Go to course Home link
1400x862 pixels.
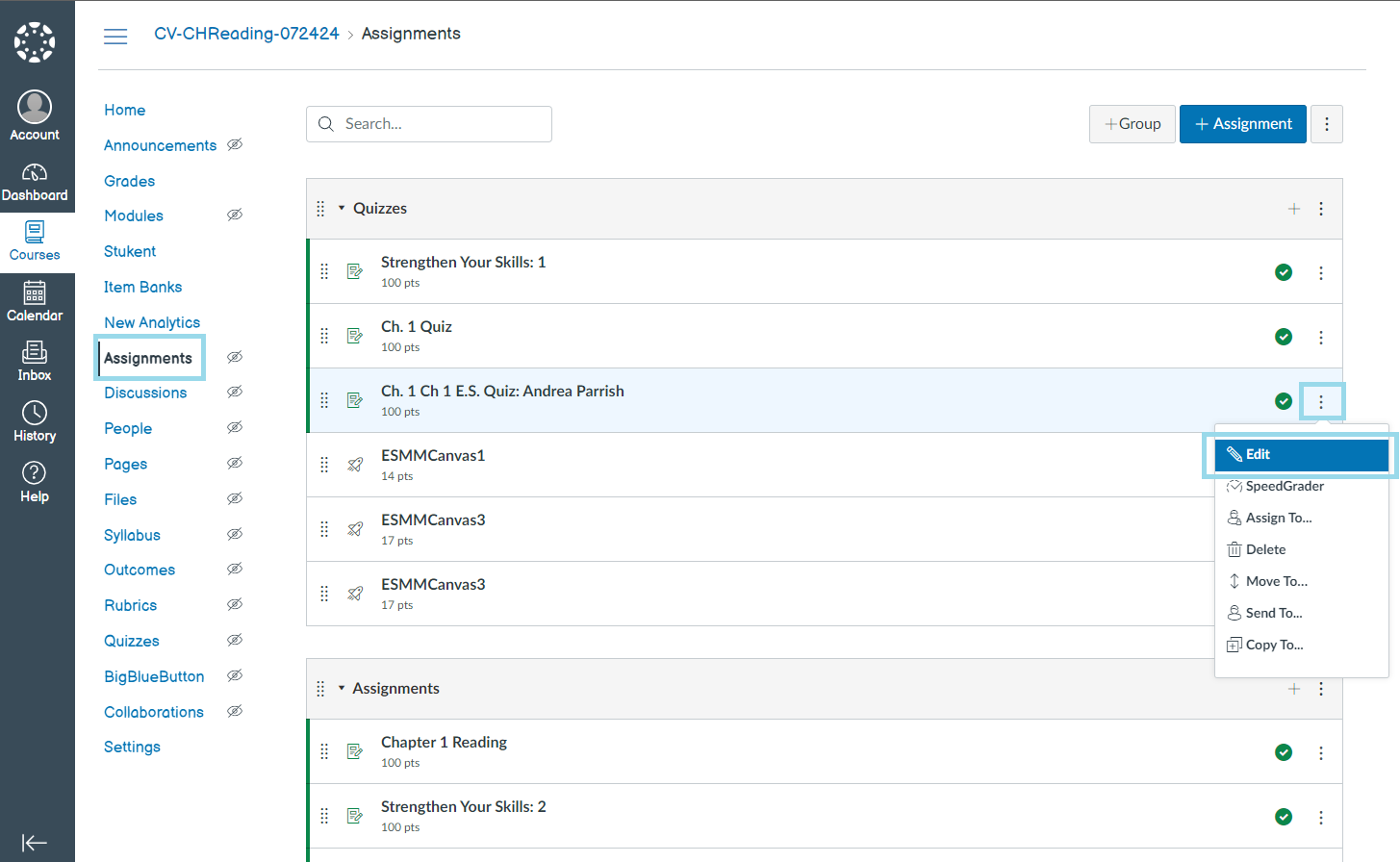tap(125, 110)
